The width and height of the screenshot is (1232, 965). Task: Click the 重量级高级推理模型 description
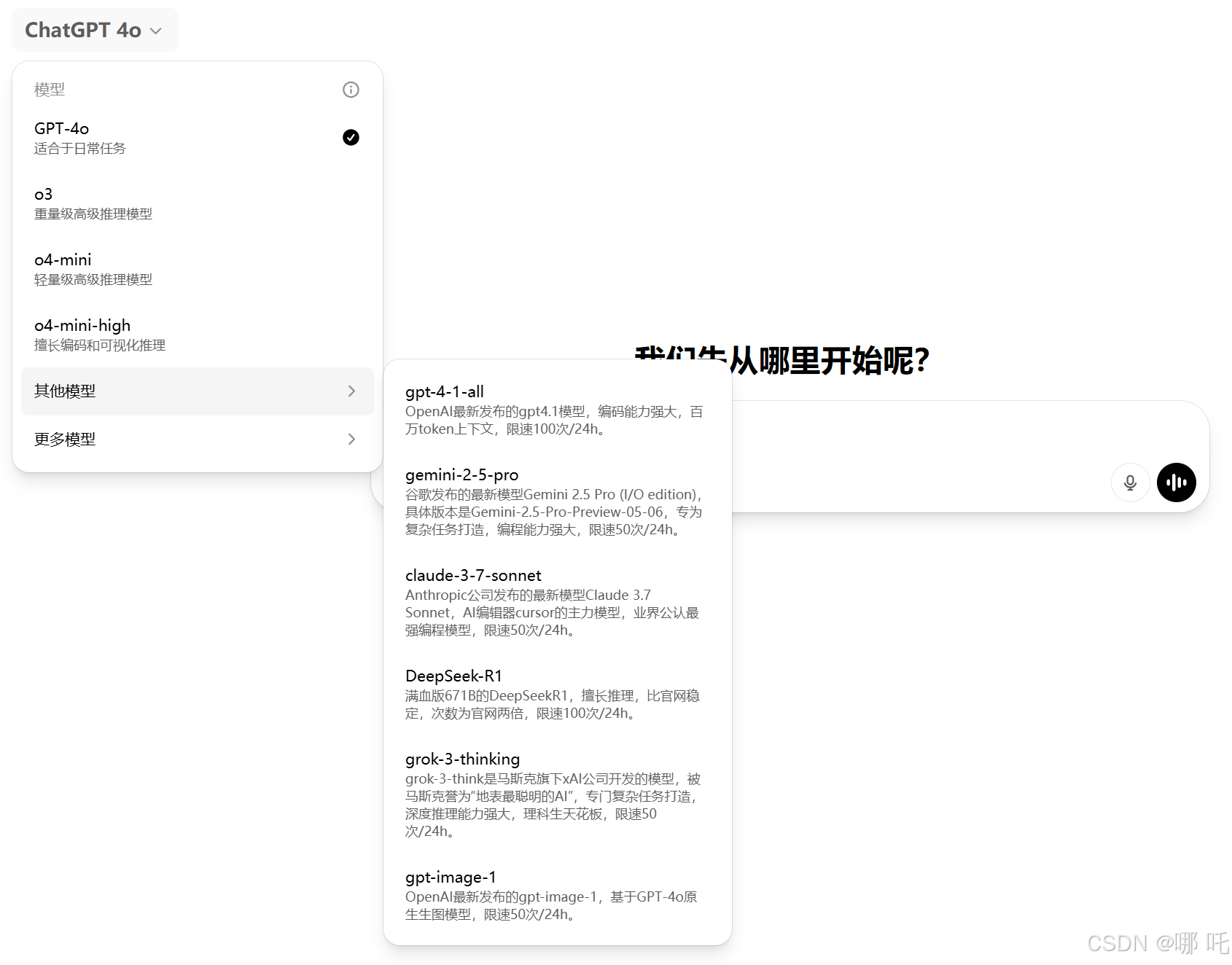[93, 214]
